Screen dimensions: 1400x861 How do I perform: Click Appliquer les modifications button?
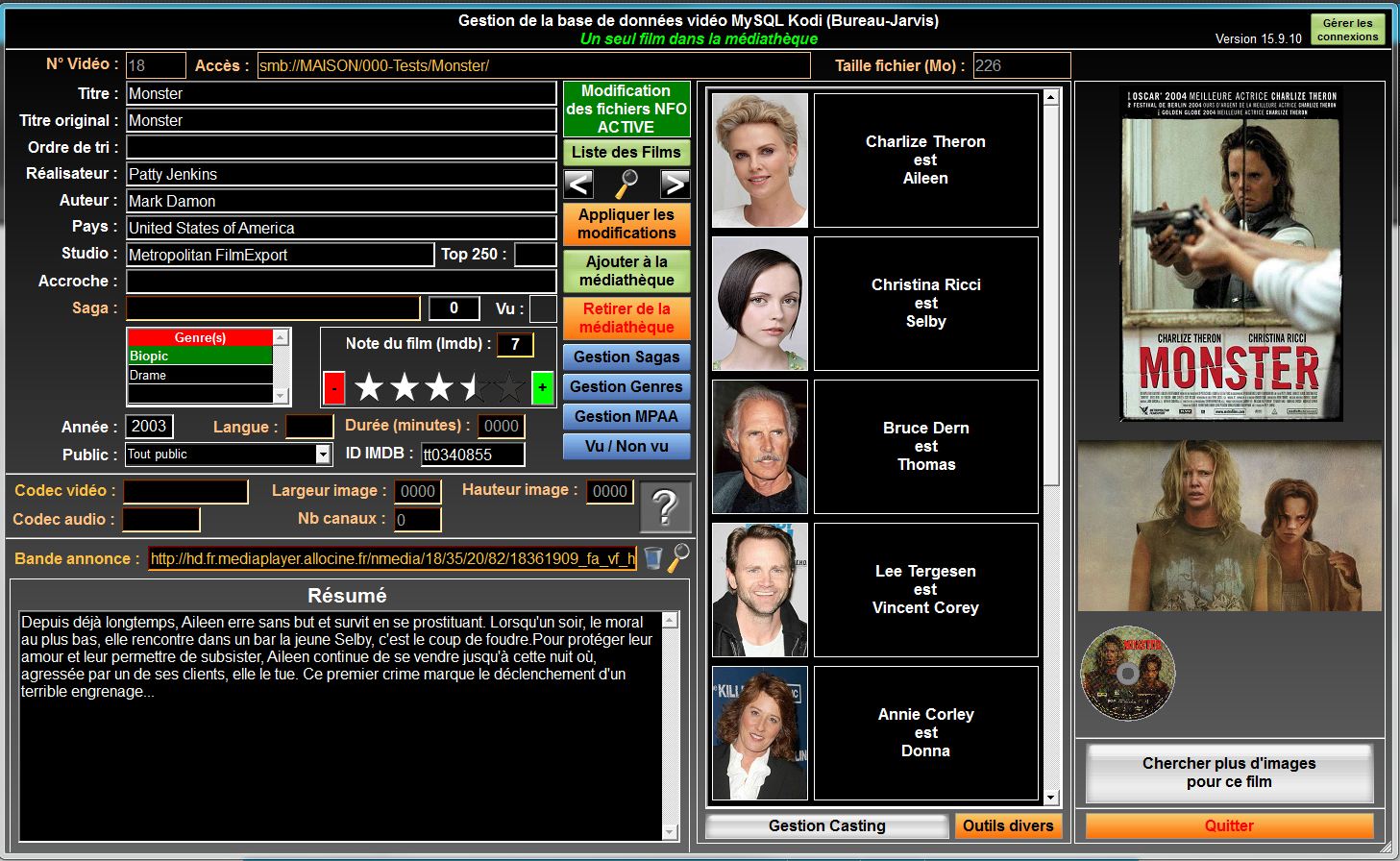626,224
